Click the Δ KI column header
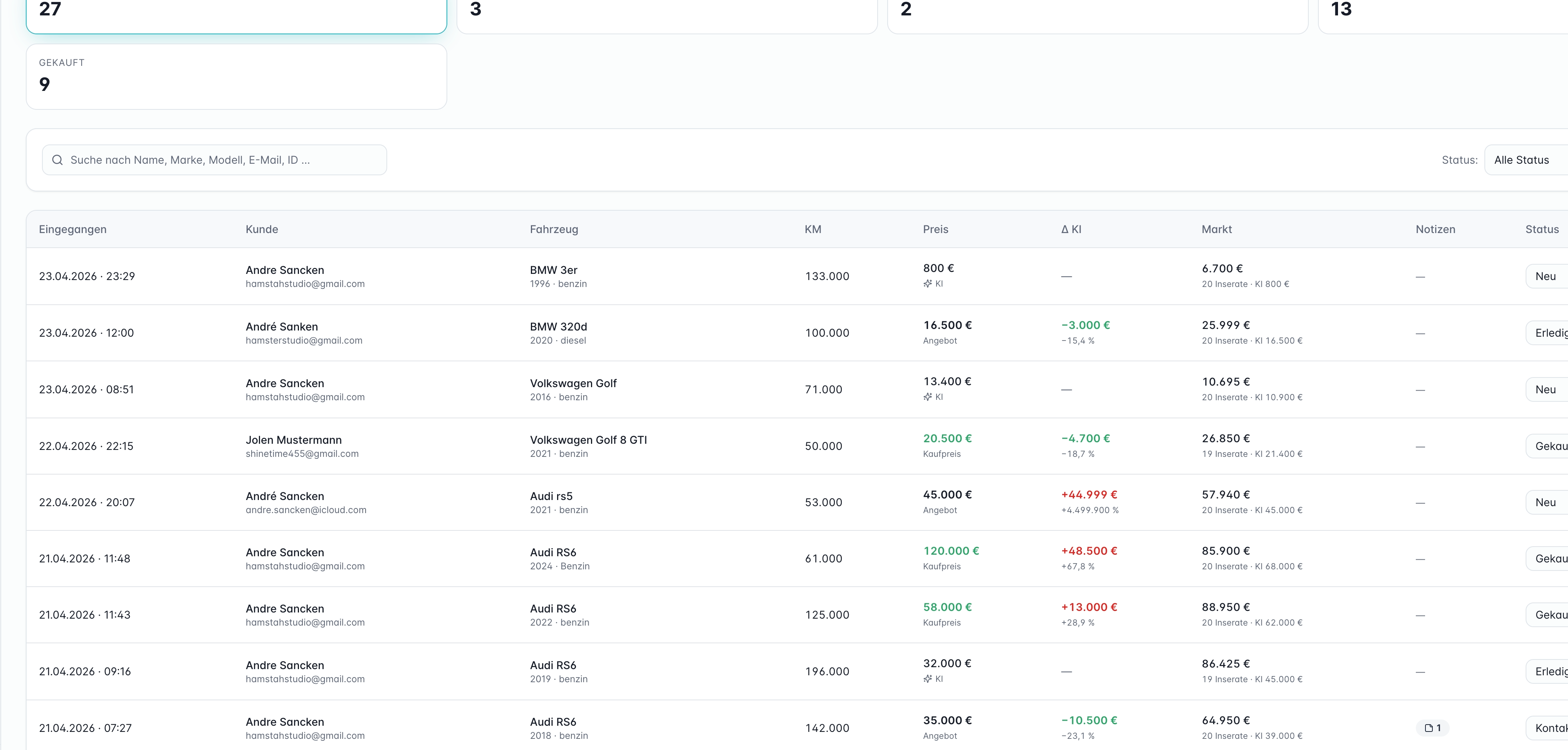 (1071, 230)
